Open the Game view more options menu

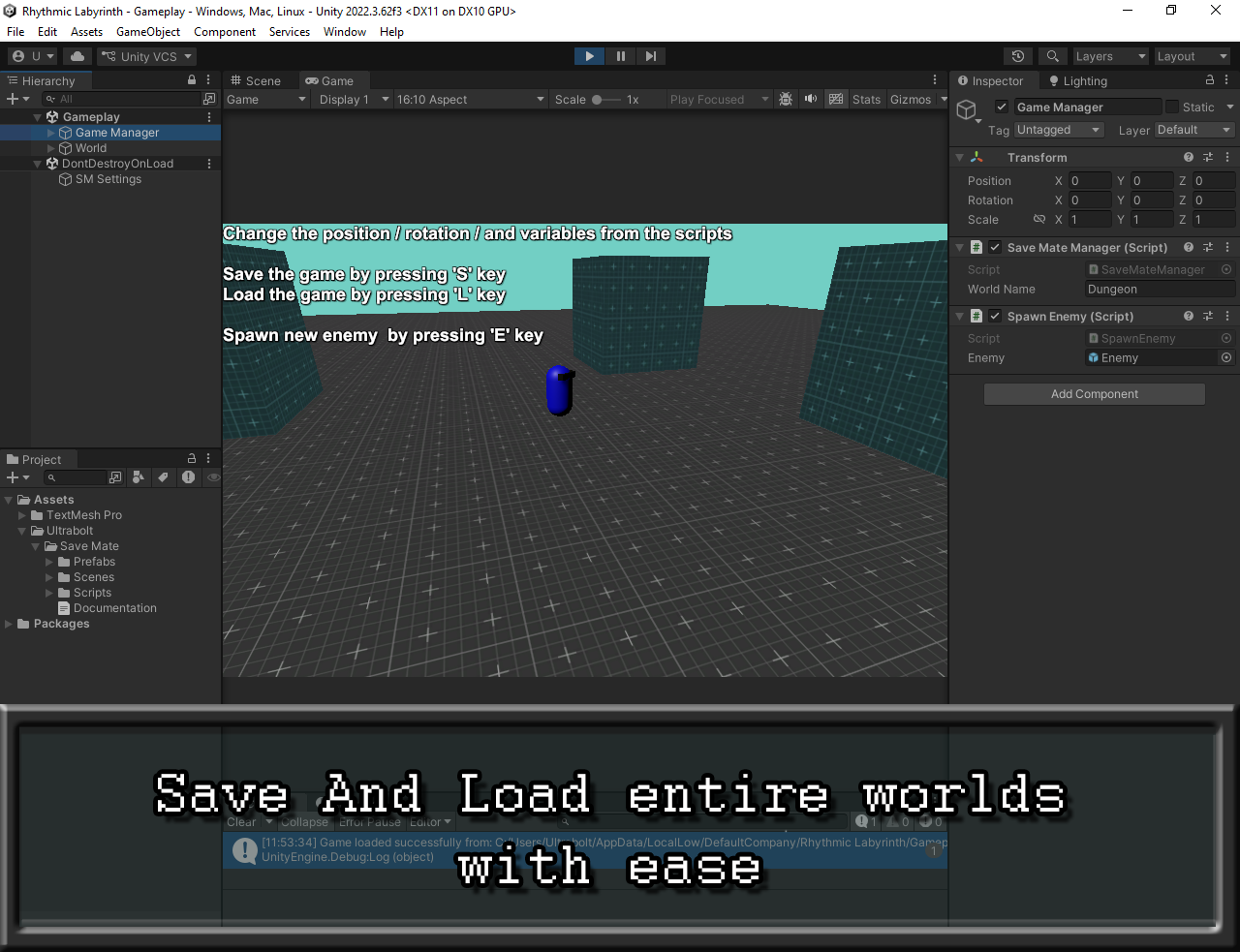point(935,80)
